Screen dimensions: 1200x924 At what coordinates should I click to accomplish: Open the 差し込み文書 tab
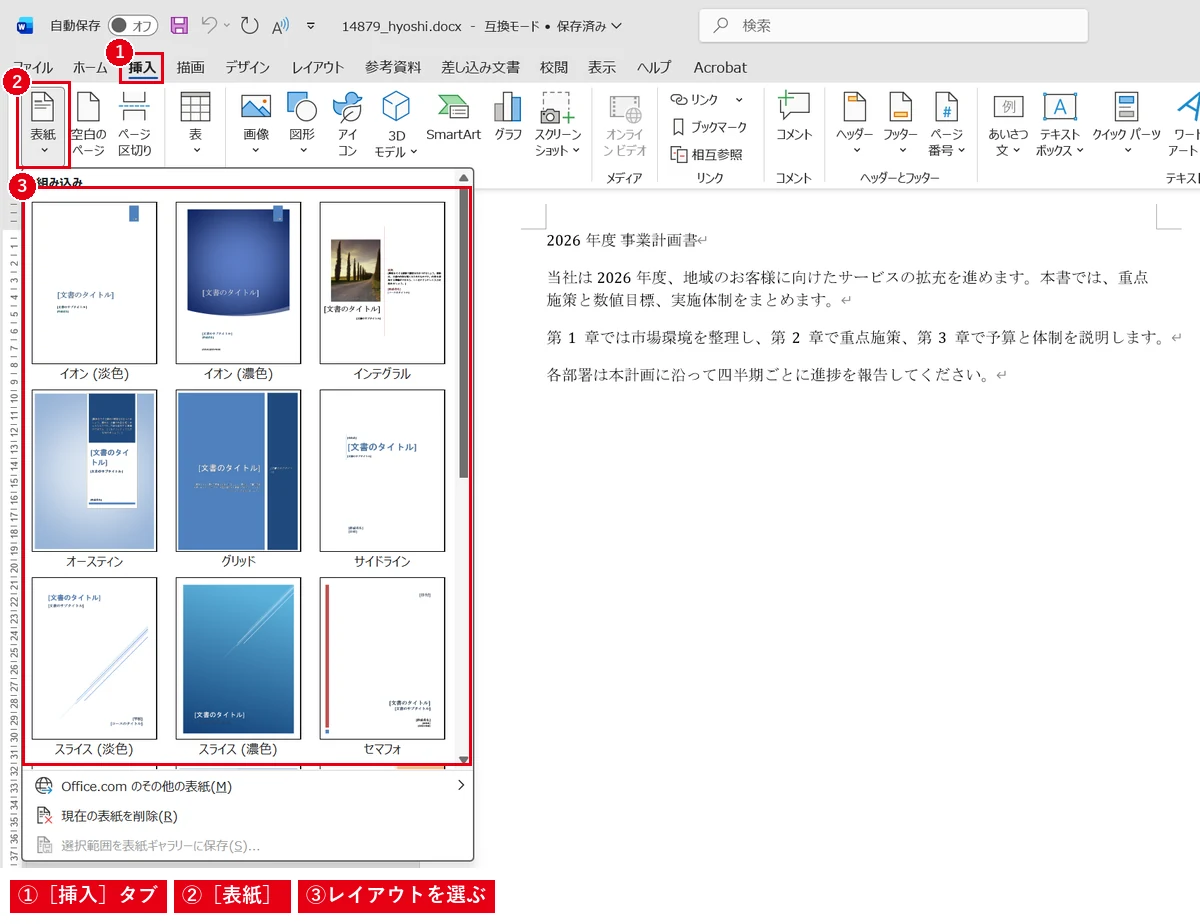(481, 67)
